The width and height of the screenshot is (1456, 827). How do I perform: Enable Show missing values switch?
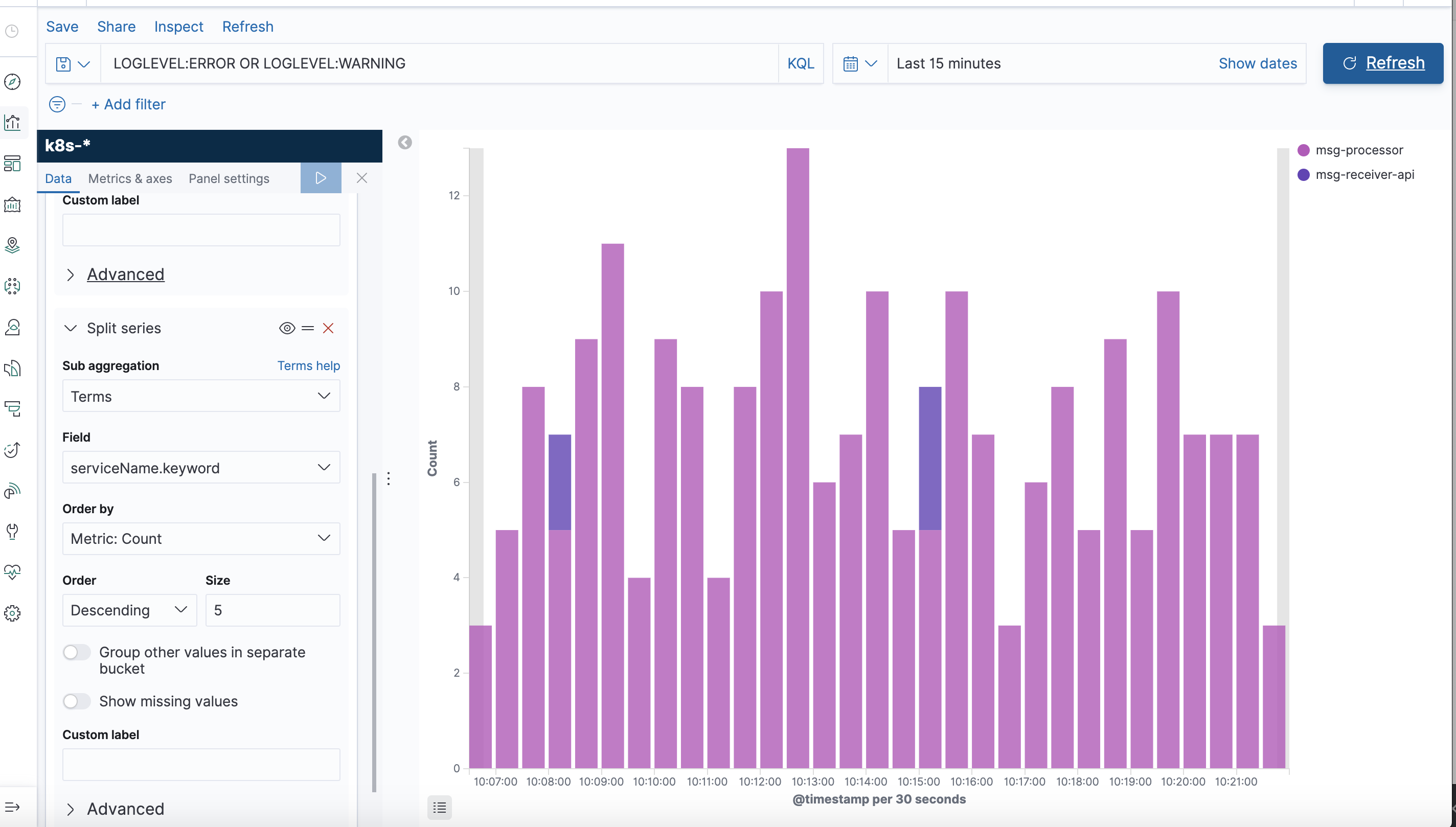77,701
